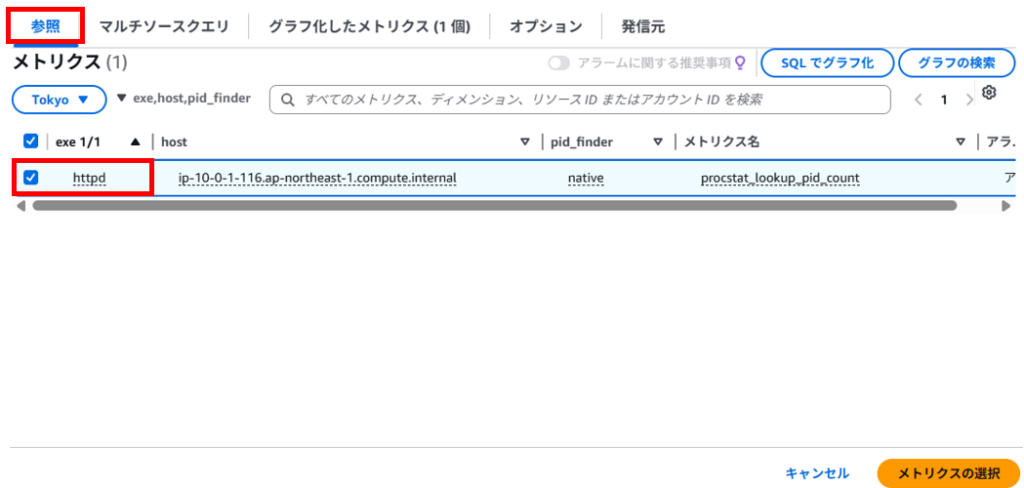Image resolution: width=1024 pixels, height=488 pixels.
Task: Click page number 1 in pagination
Action: coord(944,100)
